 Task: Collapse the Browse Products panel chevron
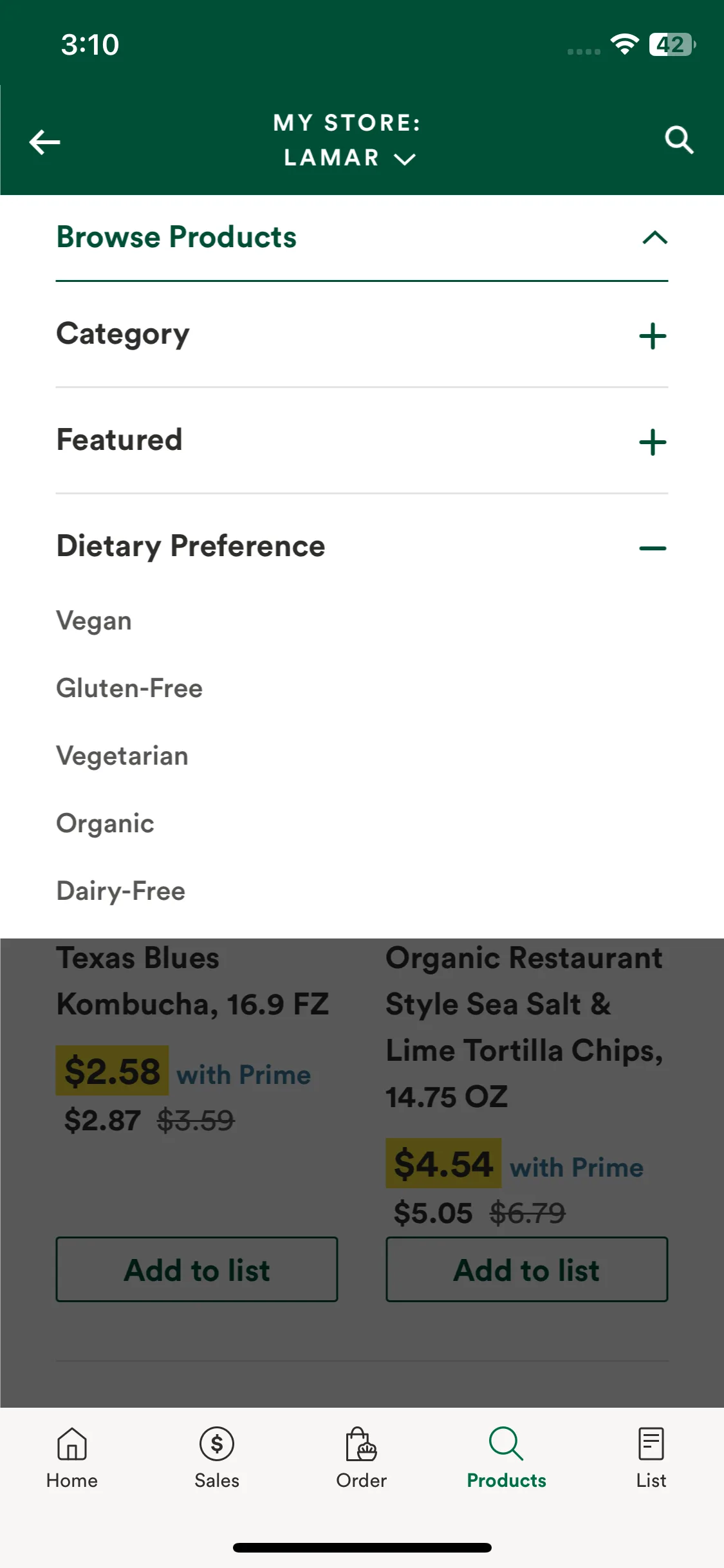[x=654, y=238]
